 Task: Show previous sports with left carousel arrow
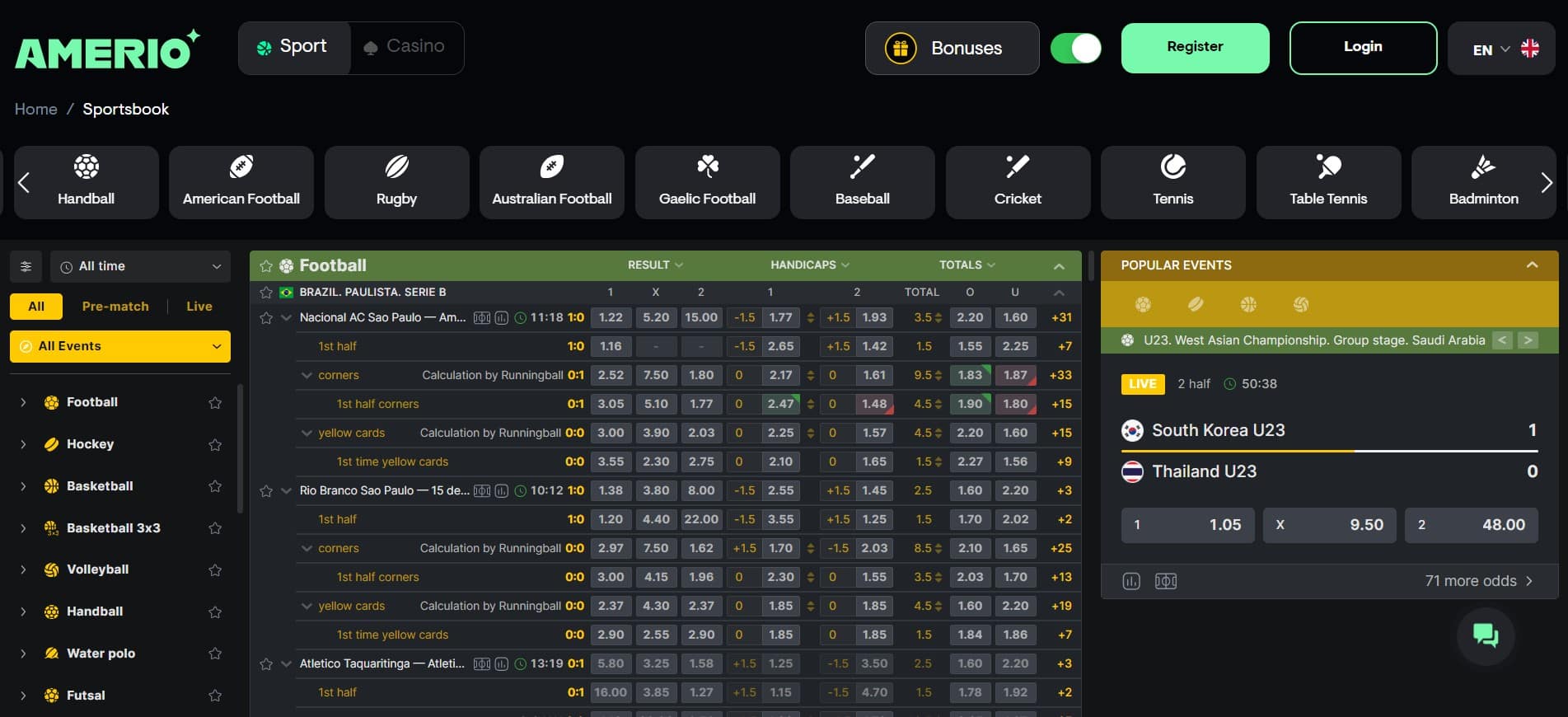tap(24, 183)
